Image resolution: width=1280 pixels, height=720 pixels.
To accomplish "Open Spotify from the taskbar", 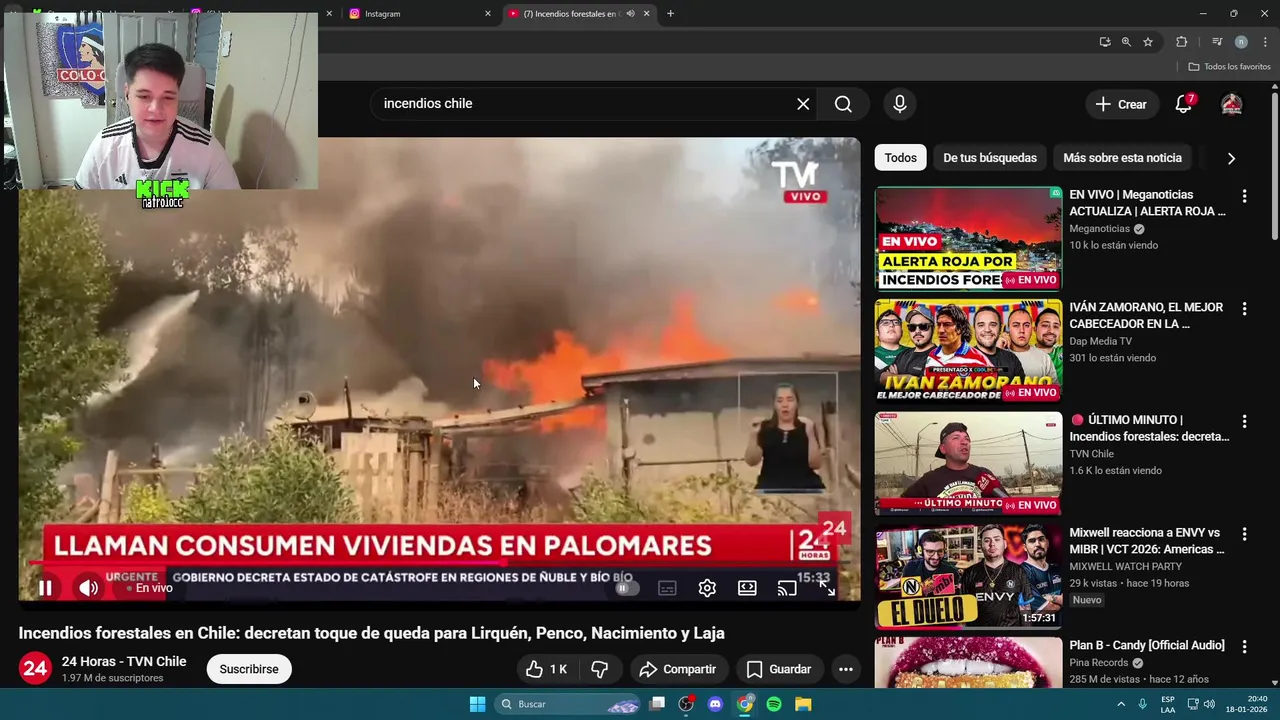I will 774,704.
